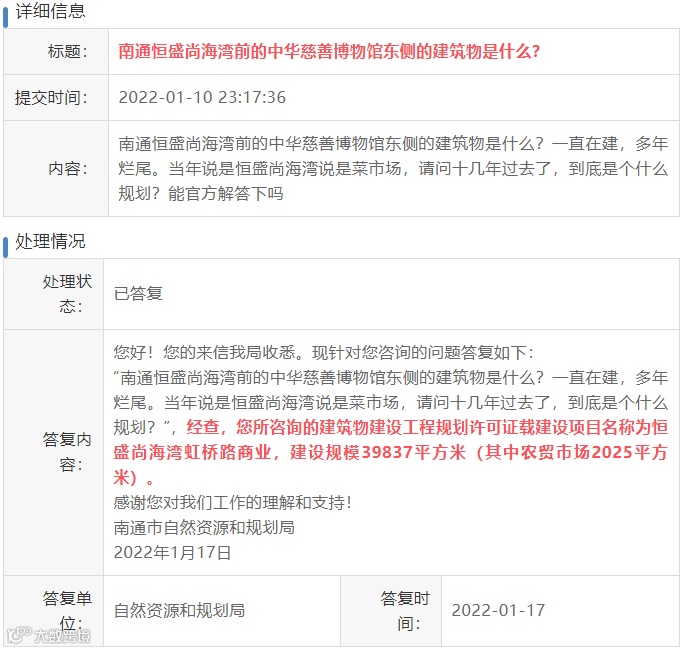Click the 提交时间 row label
This screenshot has height=650, width=683.
point(51,98)
